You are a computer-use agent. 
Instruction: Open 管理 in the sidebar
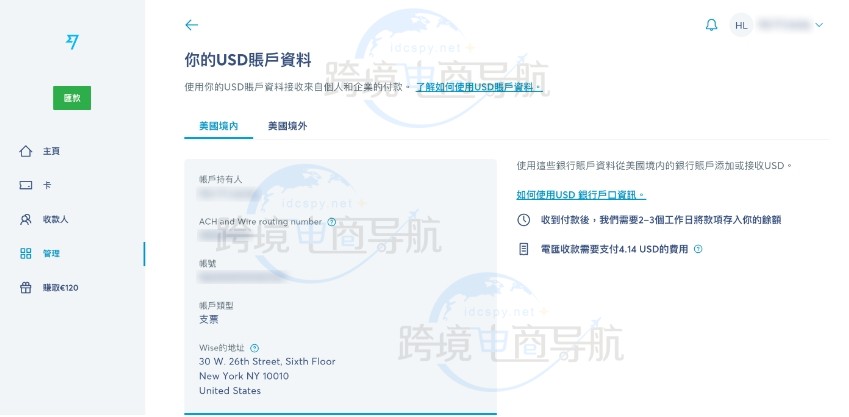(x=51, y=253)
